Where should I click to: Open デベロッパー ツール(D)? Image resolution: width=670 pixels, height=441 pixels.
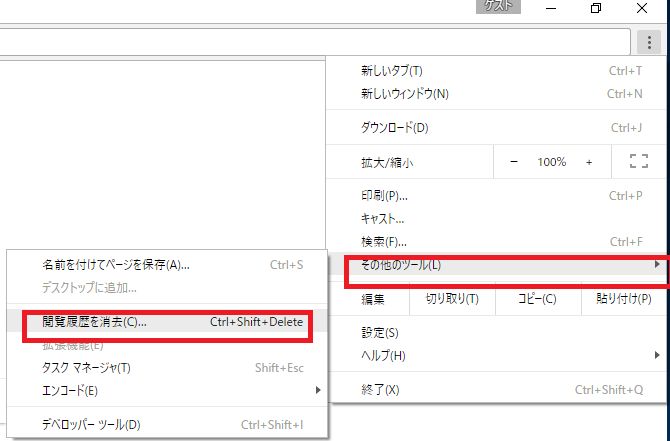91,424
